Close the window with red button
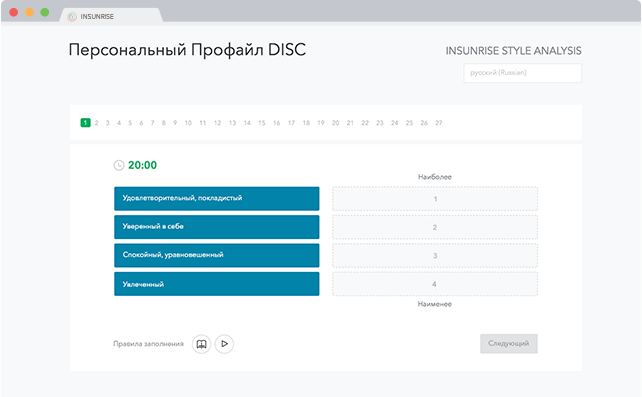 pyautogui.click(x=14, y=12)
